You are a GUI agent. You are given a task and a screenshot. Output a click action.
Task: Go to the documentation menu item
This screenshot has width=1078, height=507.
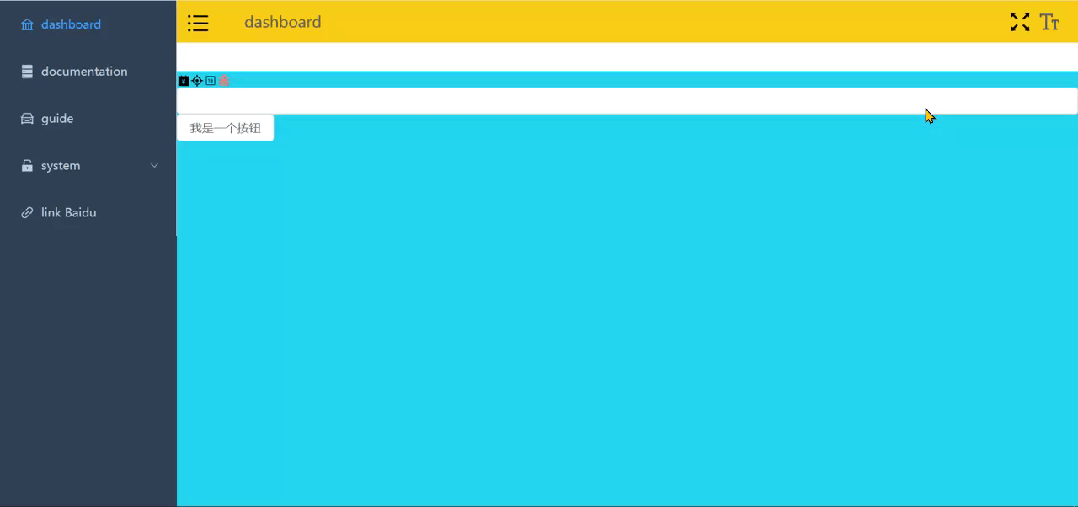pyautogui.click(x=84, y=72)
